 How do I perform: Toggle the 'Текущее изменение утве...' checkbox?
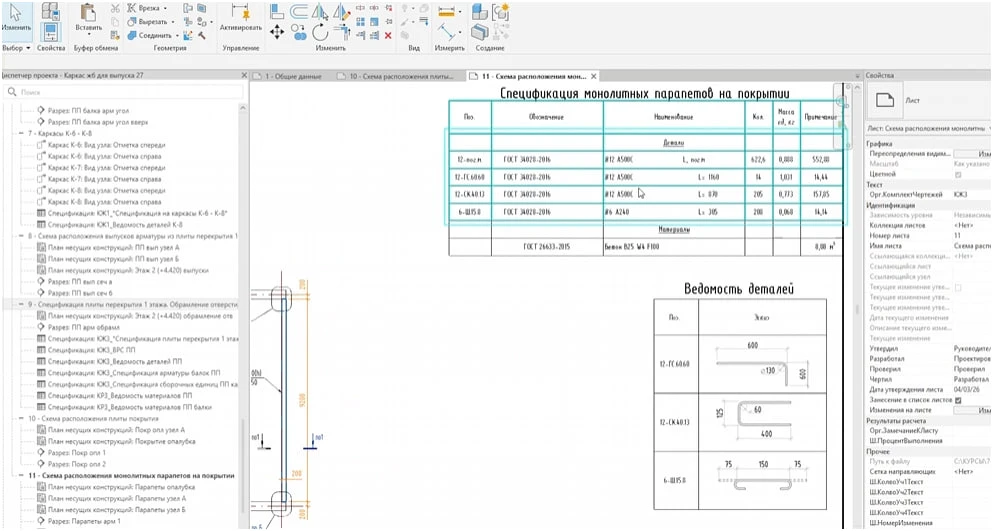[x=958, y=287]
